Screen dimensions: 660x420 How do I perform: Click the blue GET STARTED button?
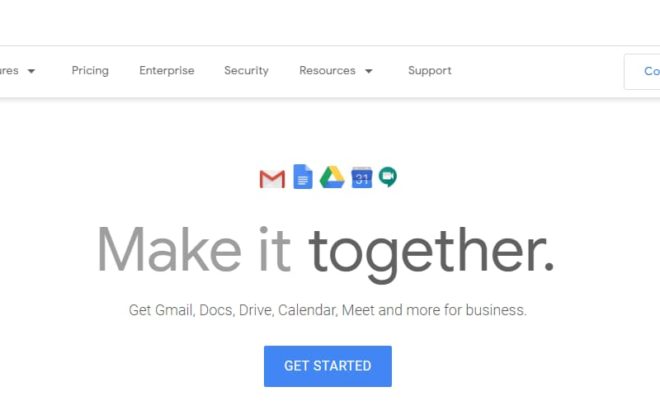328,366
